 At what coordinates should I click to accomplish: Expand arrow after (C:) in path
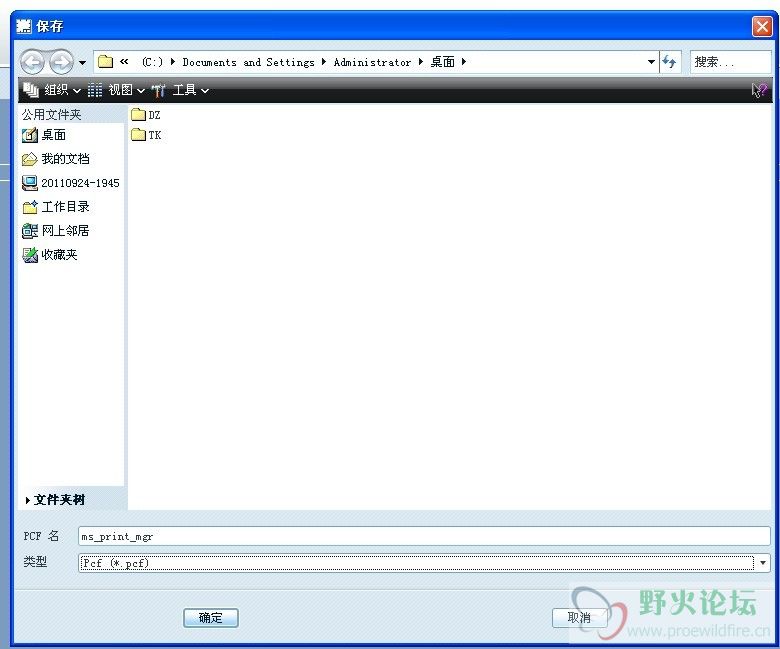click(173, 62)
